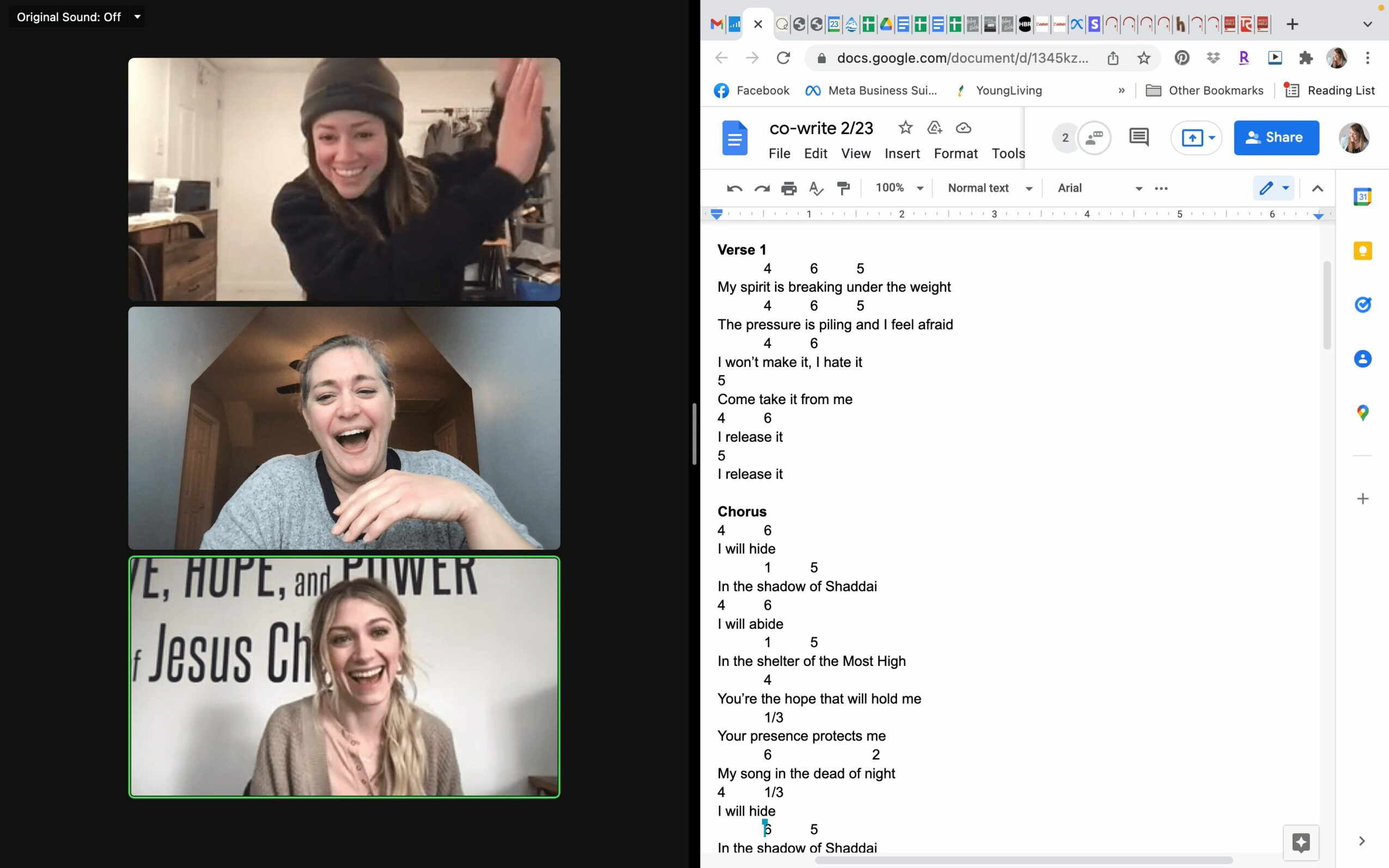
Task: Open a new Chrome tab
Action: (1292, 24)
